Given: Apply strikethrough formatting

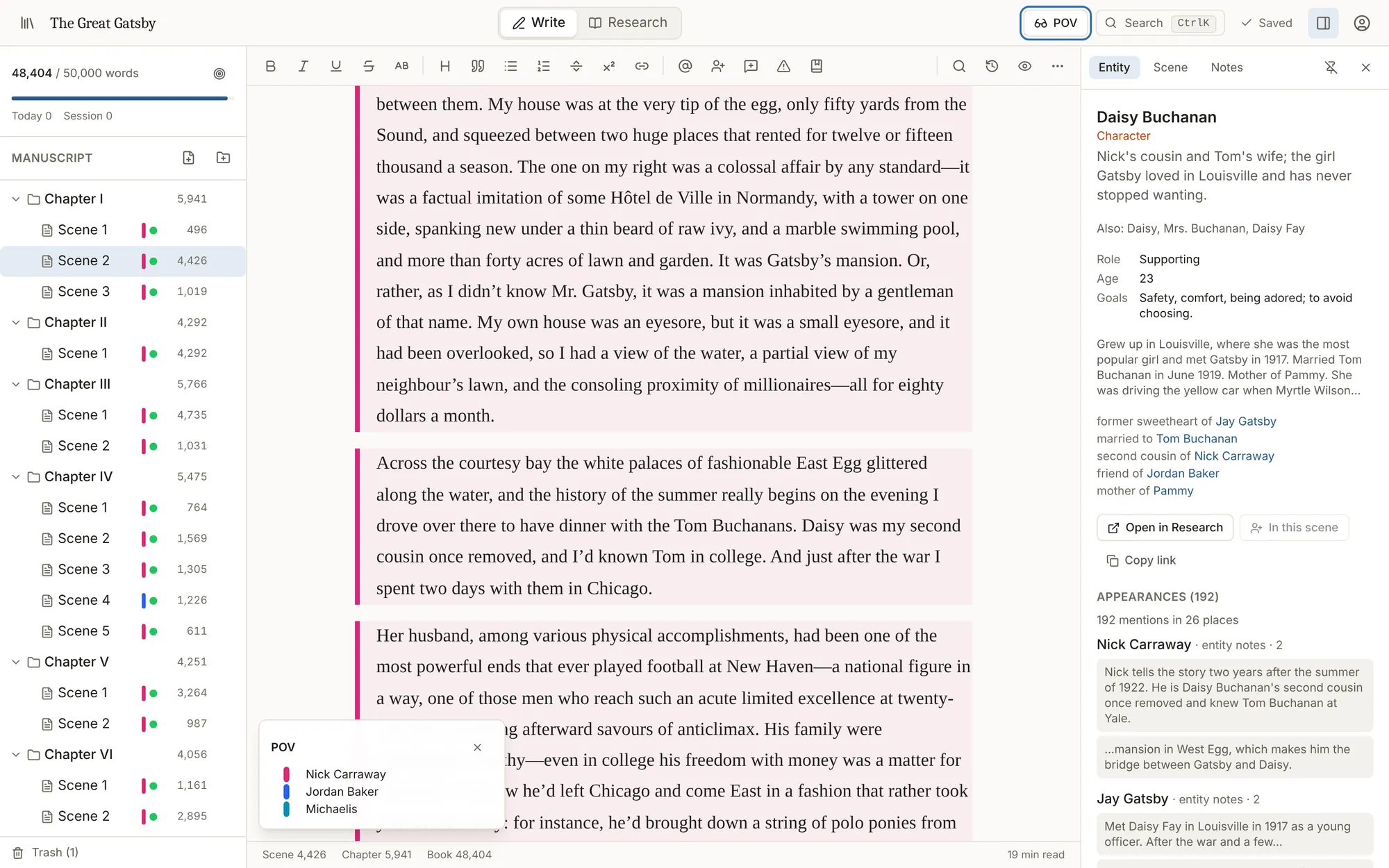Looking at the screenshot, I should pyautogui.click(x=369, y=66).
